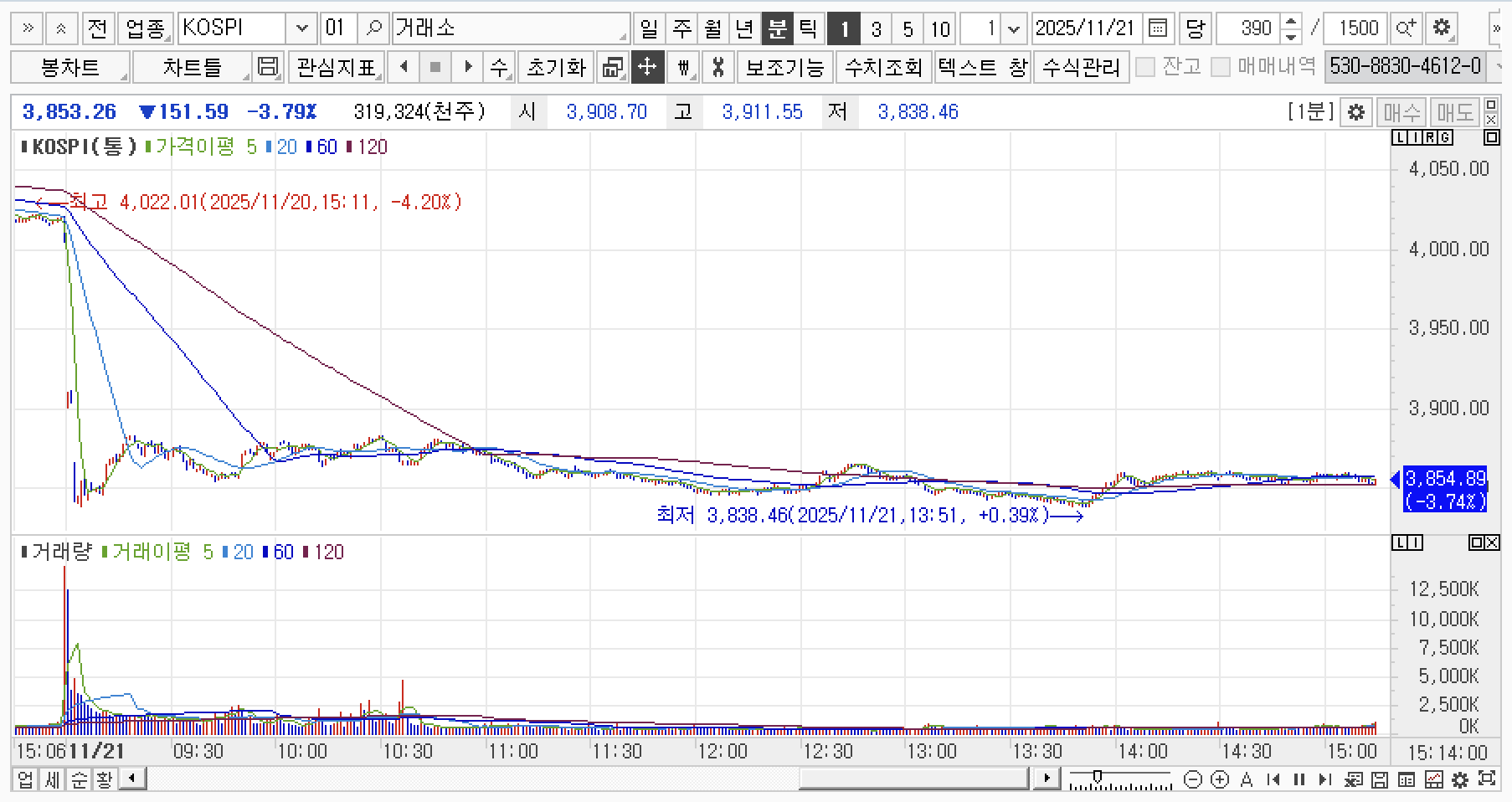Click the 텍스트 창 button
The height and width of the screenshot is (802, 1512).
click(x=983, y=67)
